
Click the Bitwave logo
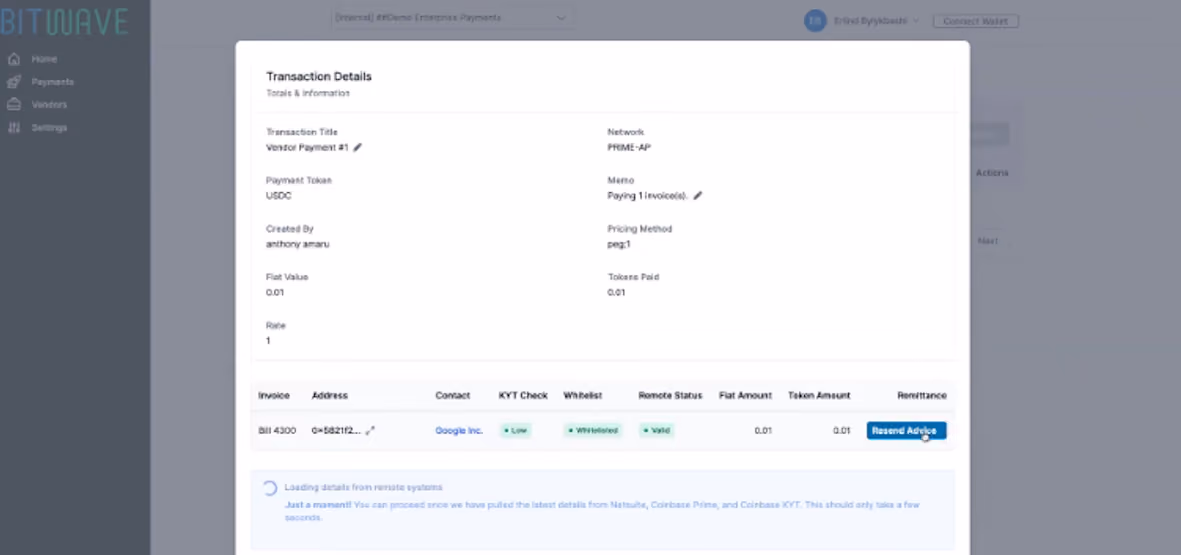64,22
